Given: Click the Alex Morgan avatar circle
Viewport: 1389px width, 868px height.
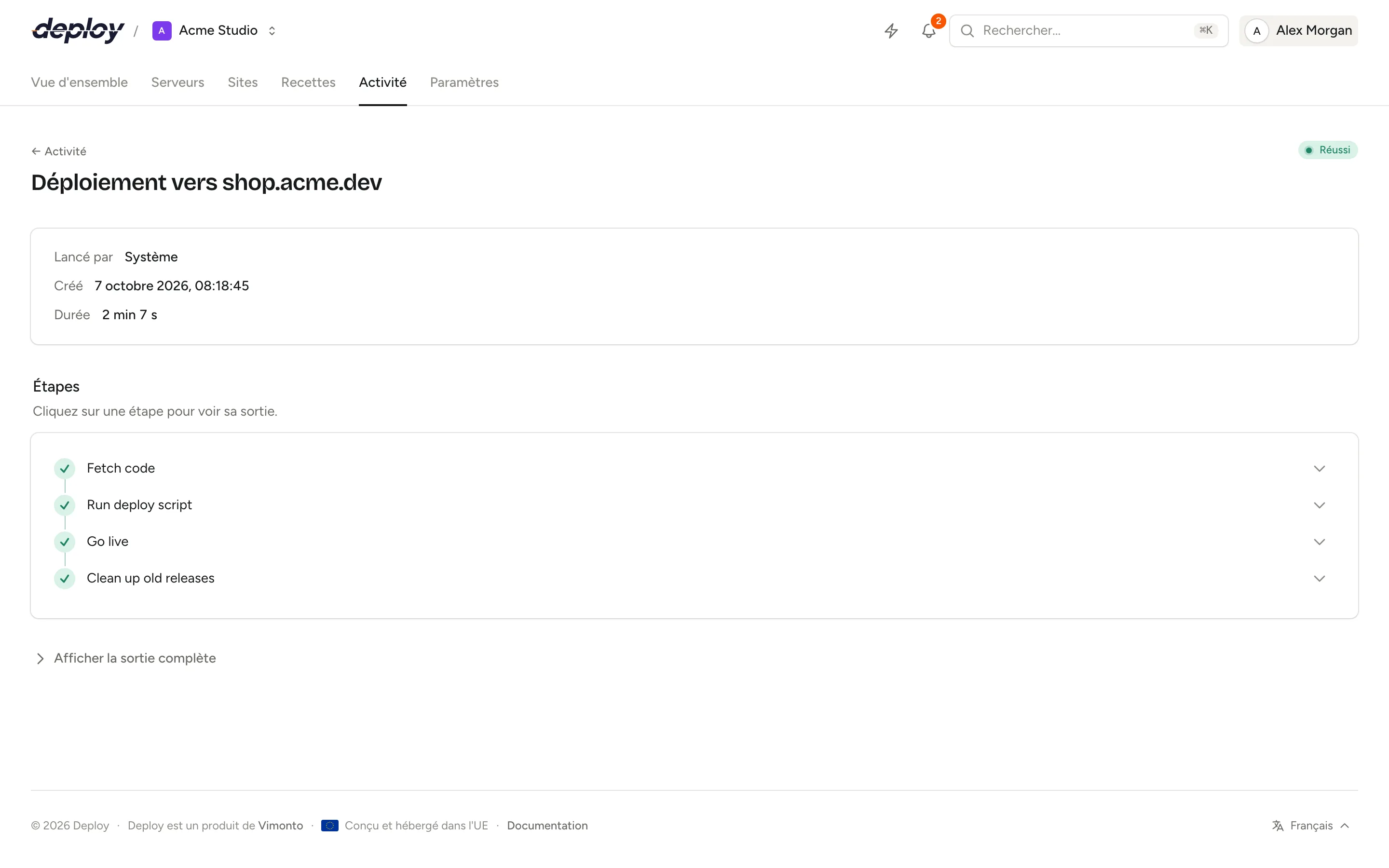Looking at the screenshot, I should 1256,30.
